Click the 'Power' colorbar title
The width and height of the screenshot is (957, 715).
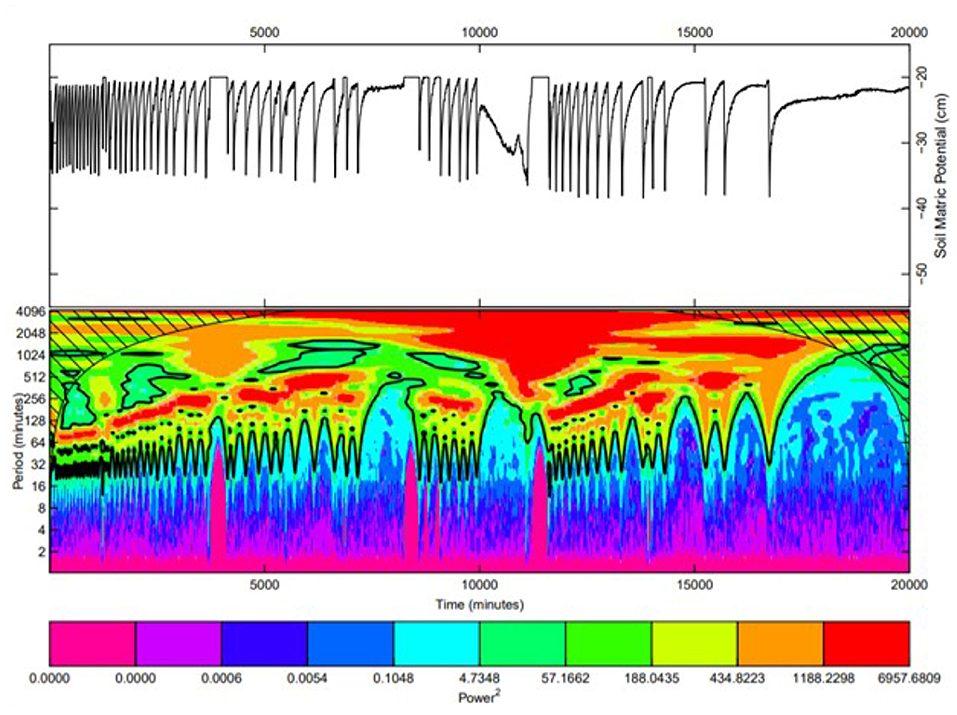480,697
